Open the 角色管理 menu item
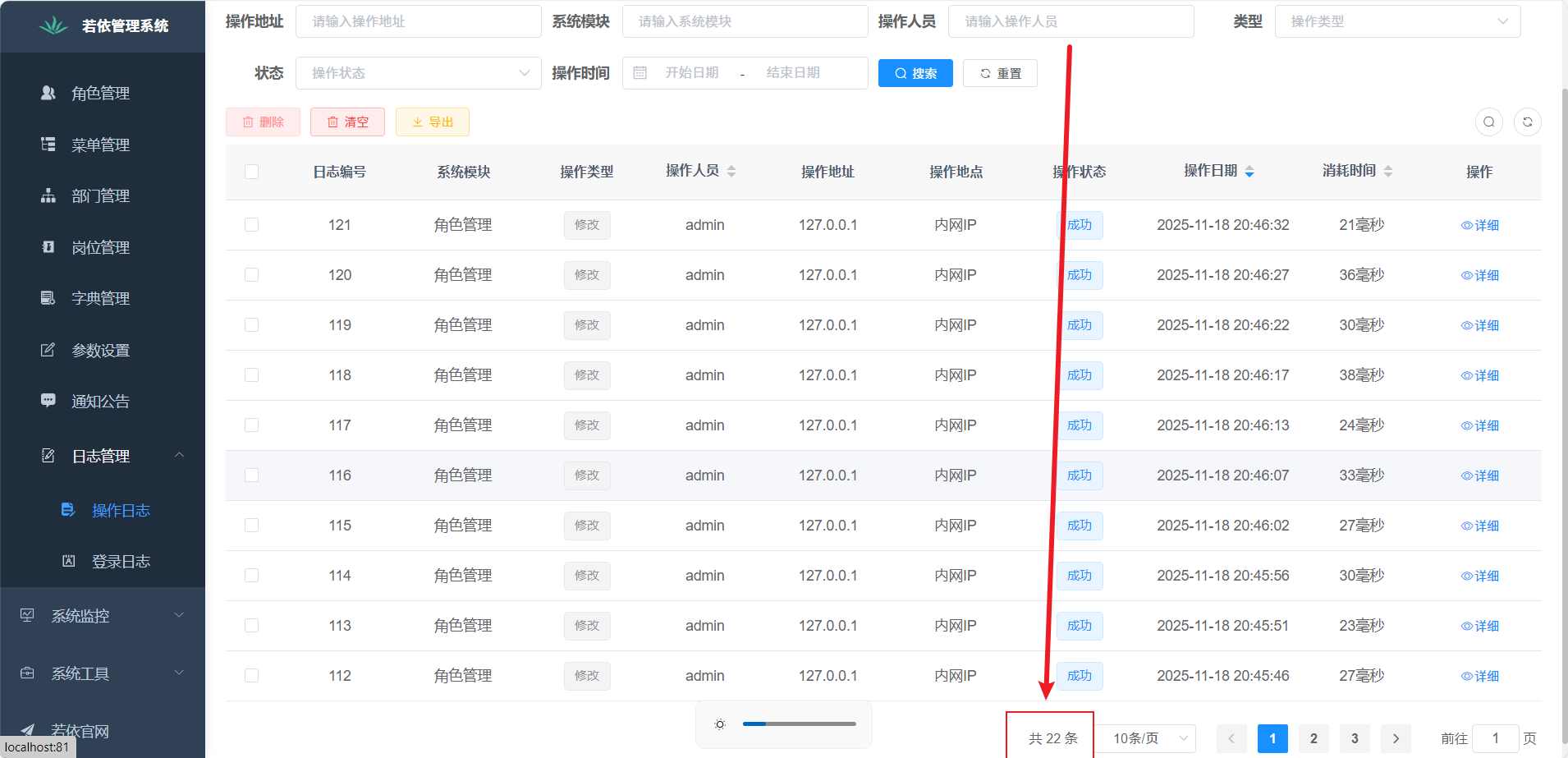This screenshot has height=758, width=1568. tap(103, 93)
